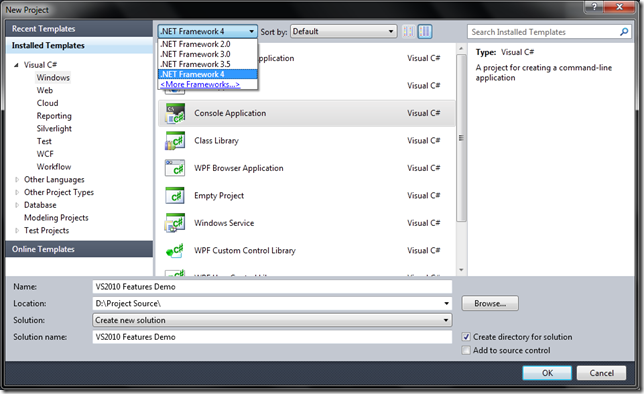Click the Cancel button
Viewport: 644px width, 394px height.
(602, 373)
